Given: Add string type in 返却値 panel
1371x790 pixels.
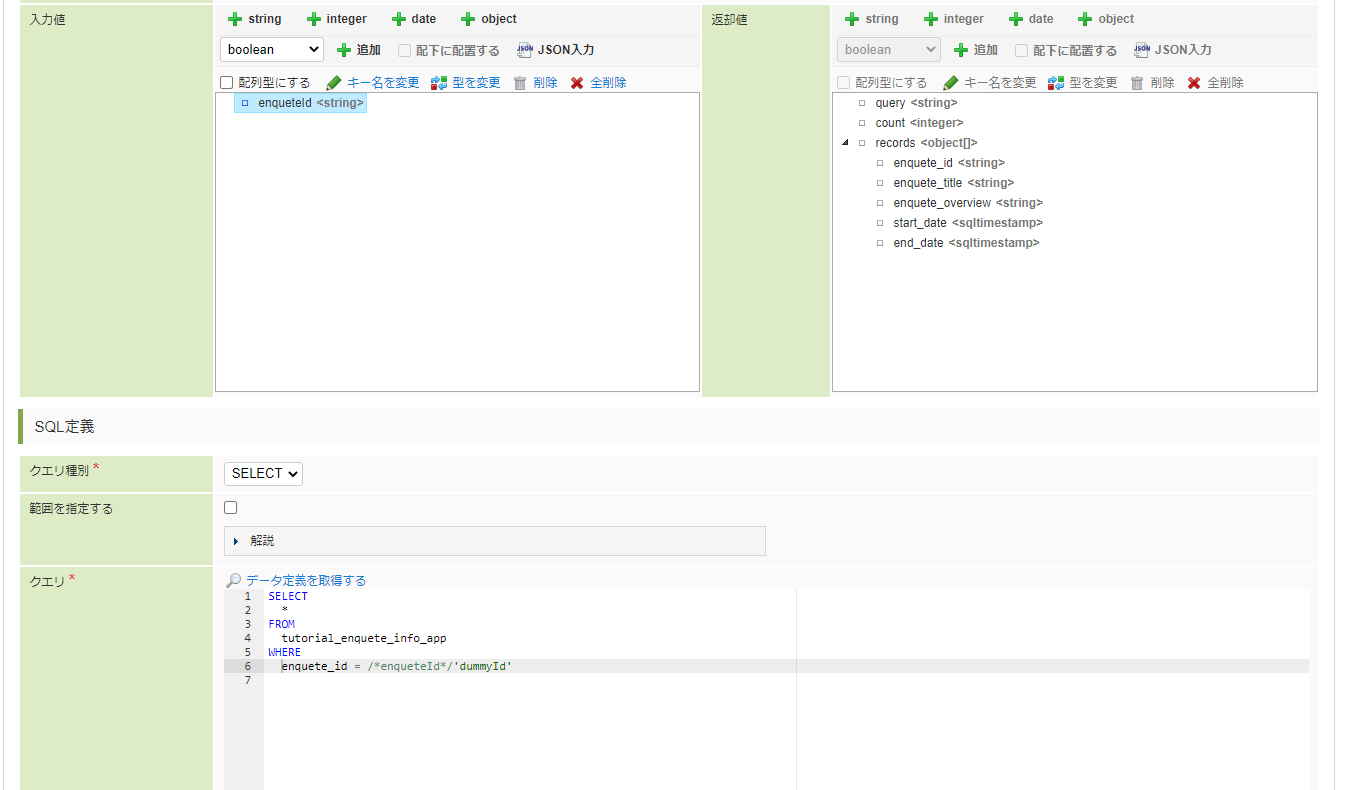Looking at the screenshot, I should (872, 19).
